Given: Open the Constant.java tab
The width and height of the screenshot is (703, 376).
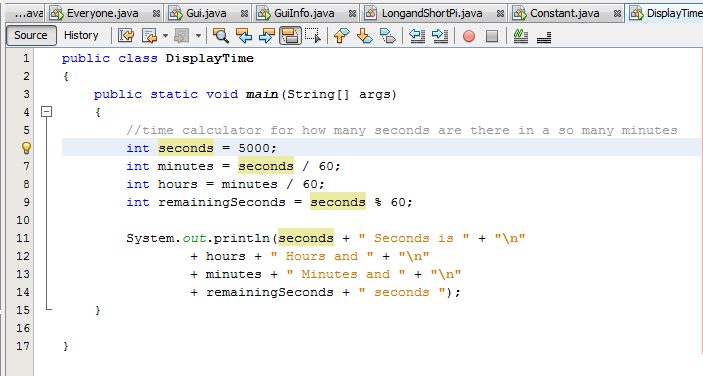Looking at the screenshot, I should point(565,13).
